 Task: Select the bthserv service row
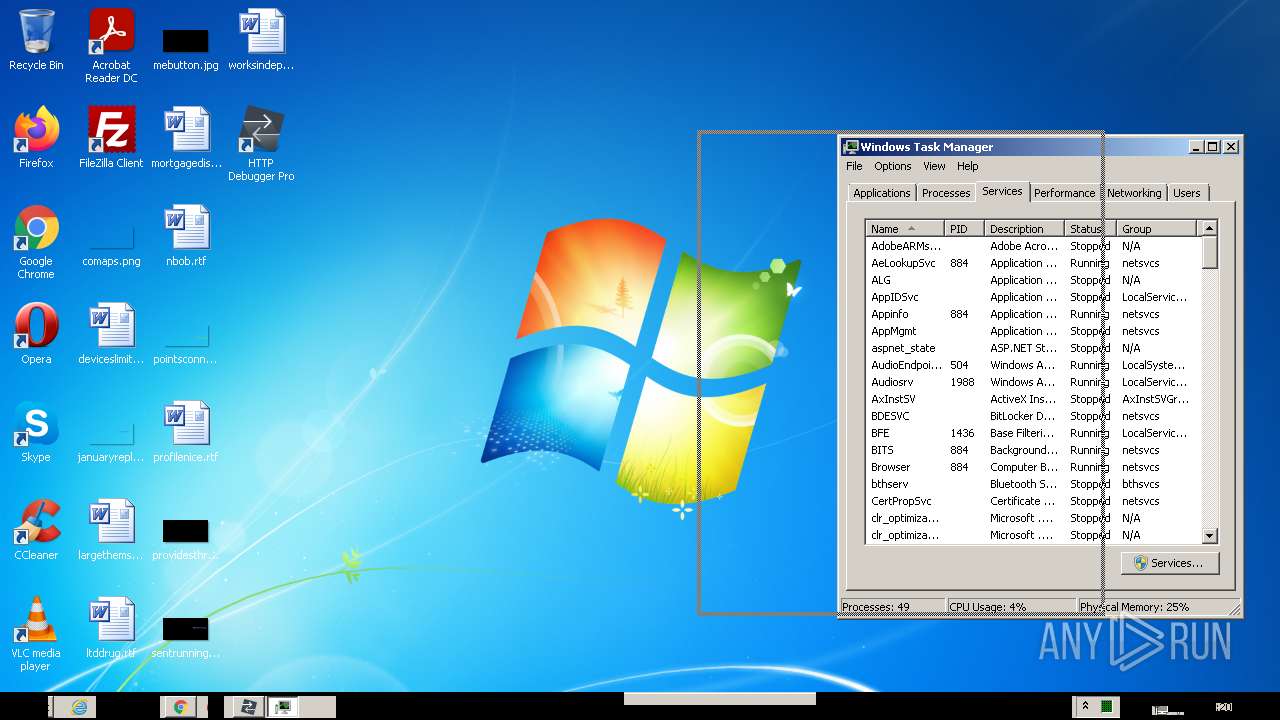(x=1033, y=484)
